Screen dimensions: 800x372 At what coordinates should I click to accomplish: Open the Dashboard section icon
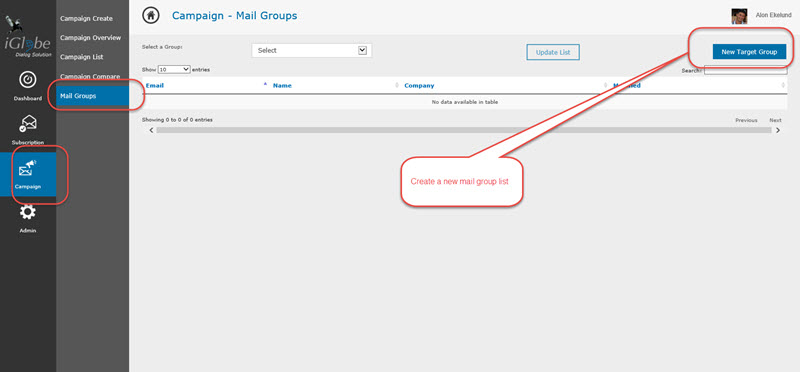click(x=28, y=80)
